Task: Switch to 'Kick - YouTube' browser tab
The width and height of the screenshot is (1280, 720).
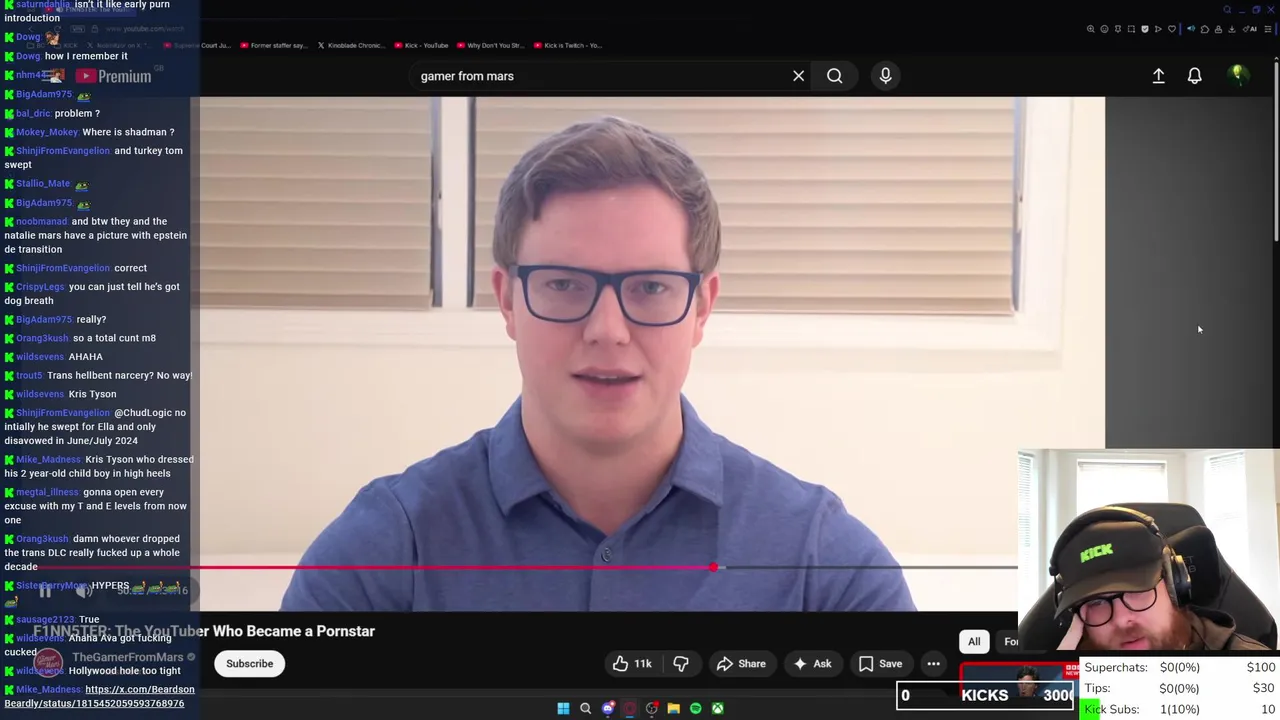Action: click(x=421, y=45)
